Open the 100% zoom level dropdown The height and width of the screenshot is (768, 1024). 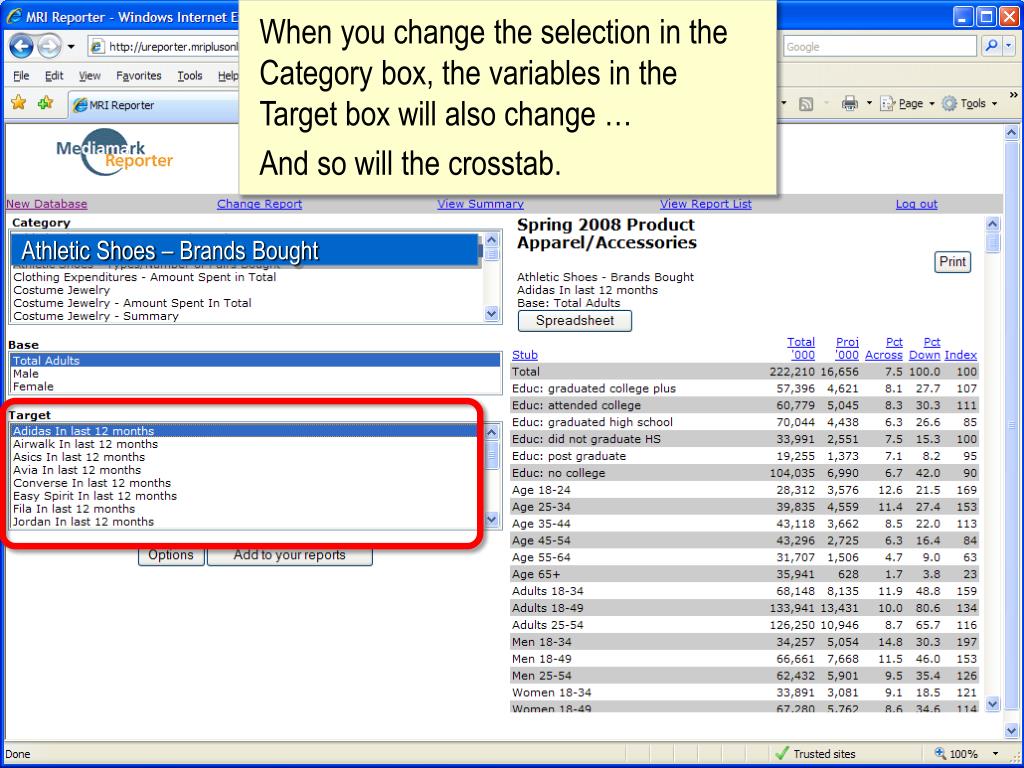tap(995, 754)
